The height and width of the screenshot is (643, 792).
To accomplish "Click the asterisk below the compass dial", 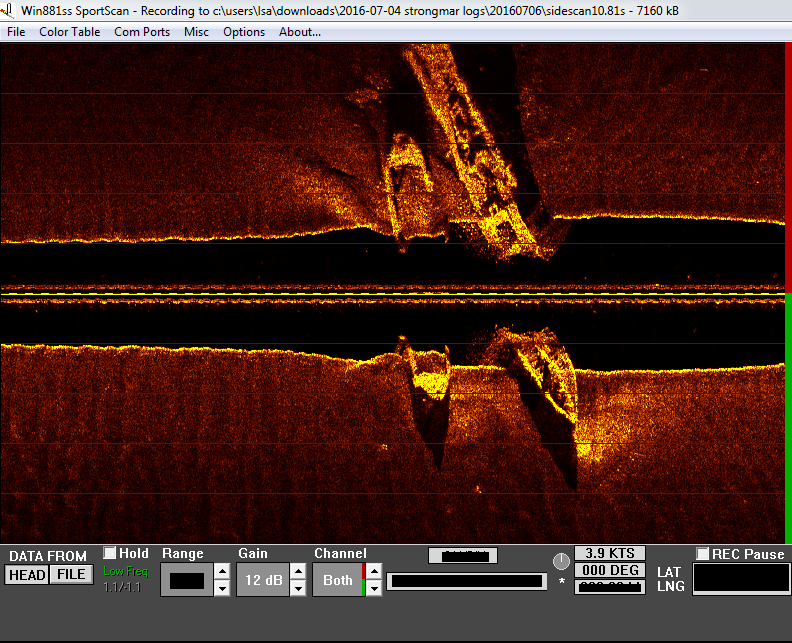I will pos(562,582).
